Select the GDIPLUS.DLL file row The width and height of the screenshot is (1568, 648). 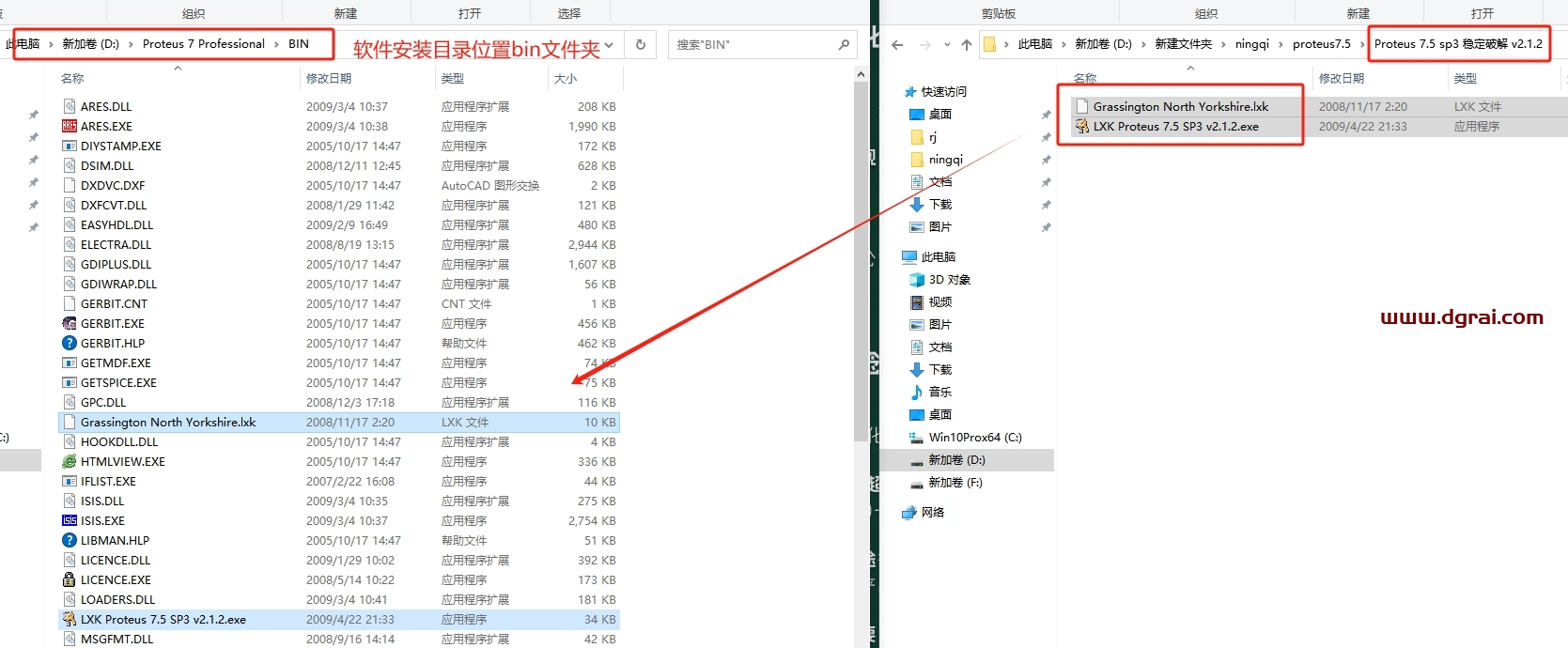click(x=338, y=264)
